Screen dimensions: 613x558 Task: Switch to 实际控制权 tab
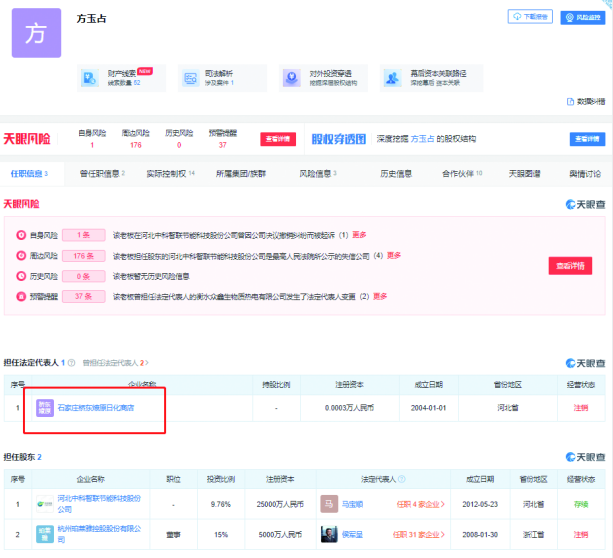[170, 174]
